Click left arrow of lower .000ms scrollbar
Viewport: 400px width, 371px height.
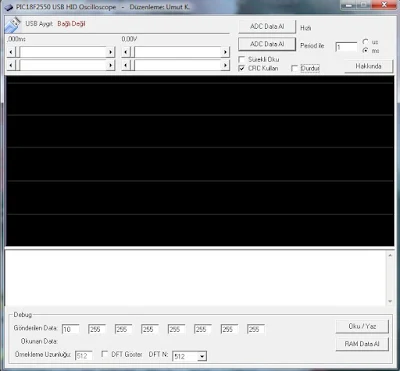pyautogui.click(x=11, y=65)
